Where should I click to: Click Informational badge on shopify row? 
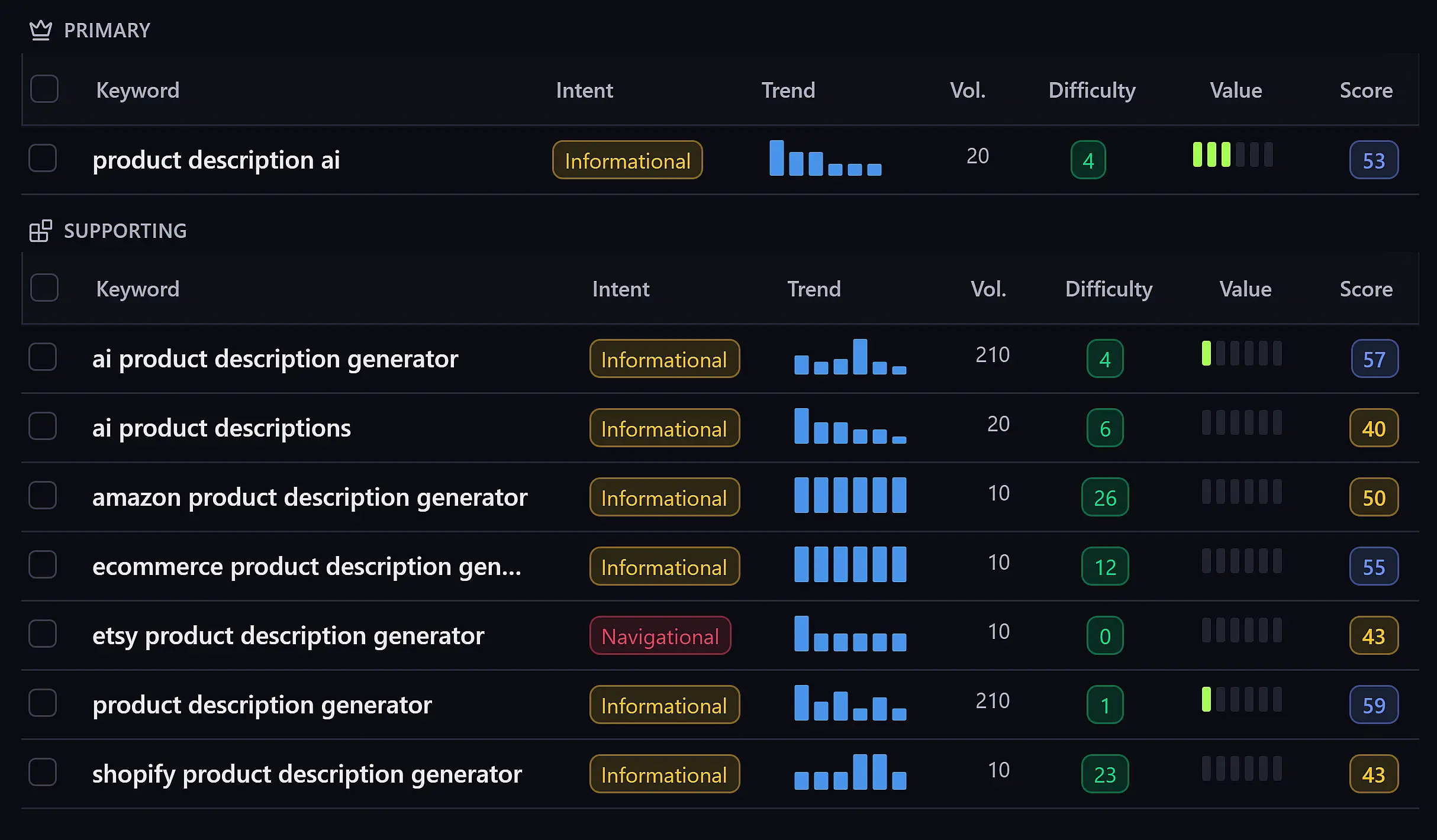point(665,774)
